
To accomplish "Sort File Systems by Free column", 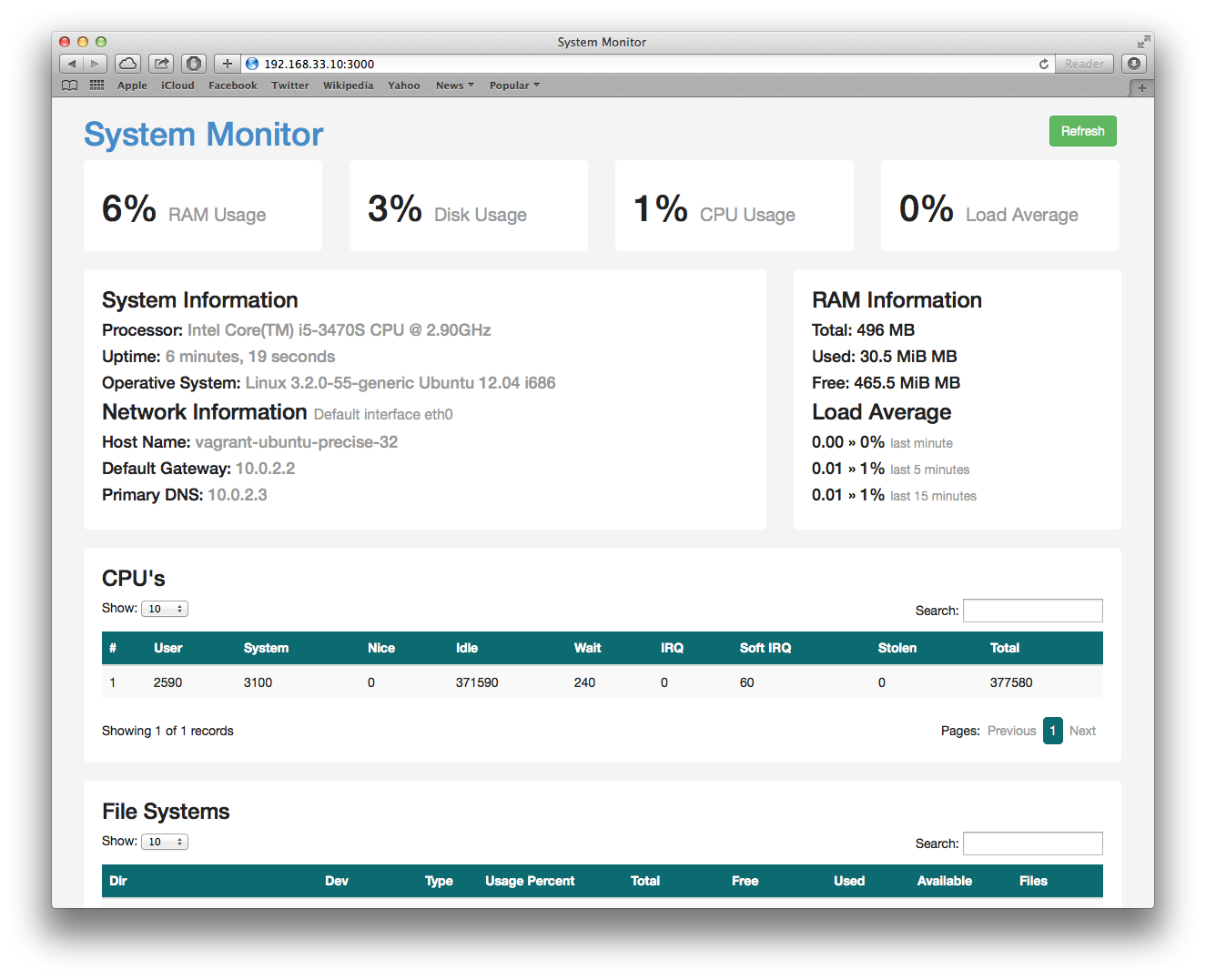I will click(x=745, y=881).
